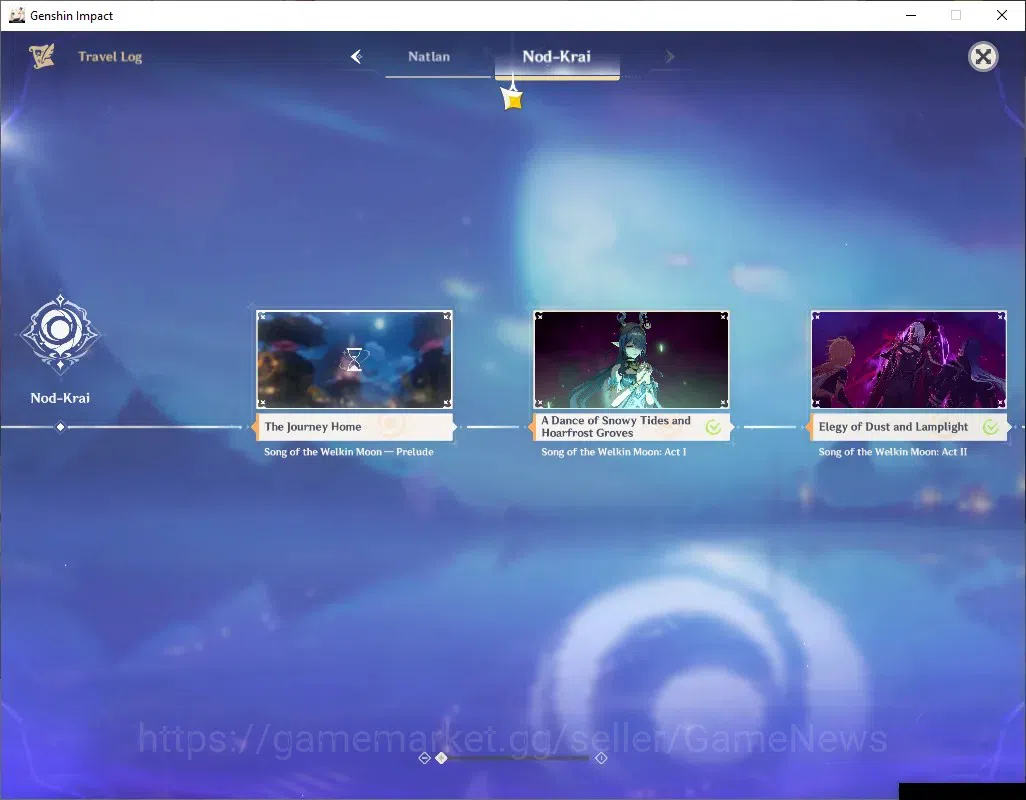1026x800 pixels.
Task: Click A Dance of Snowy Tides and Hoarfrost Groves label
Action: click(631, 427)
